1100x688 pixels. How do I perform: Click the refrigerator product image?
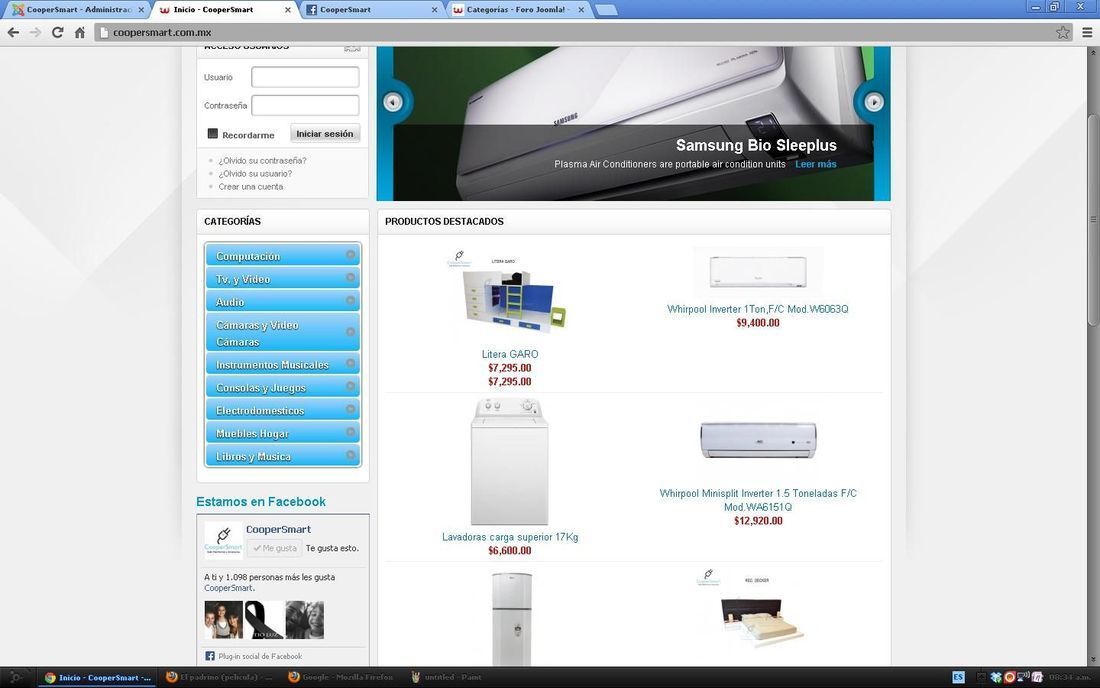click(x=511, y=619)
